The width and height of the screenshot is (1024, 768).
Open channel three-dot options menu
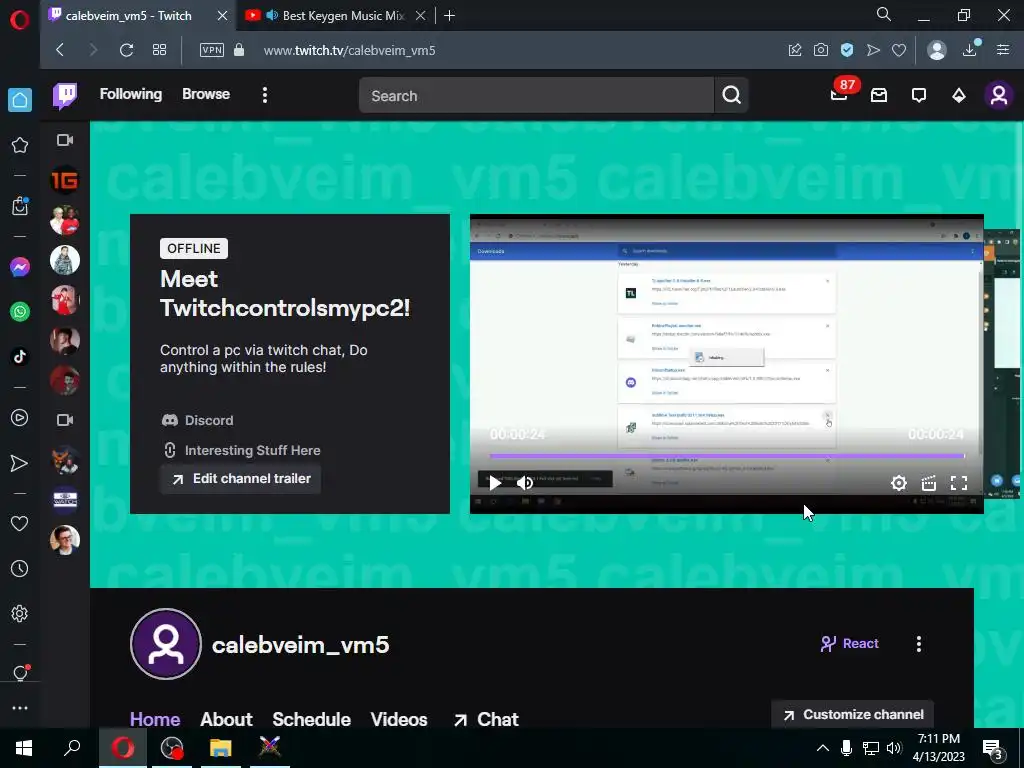(919, 644)
